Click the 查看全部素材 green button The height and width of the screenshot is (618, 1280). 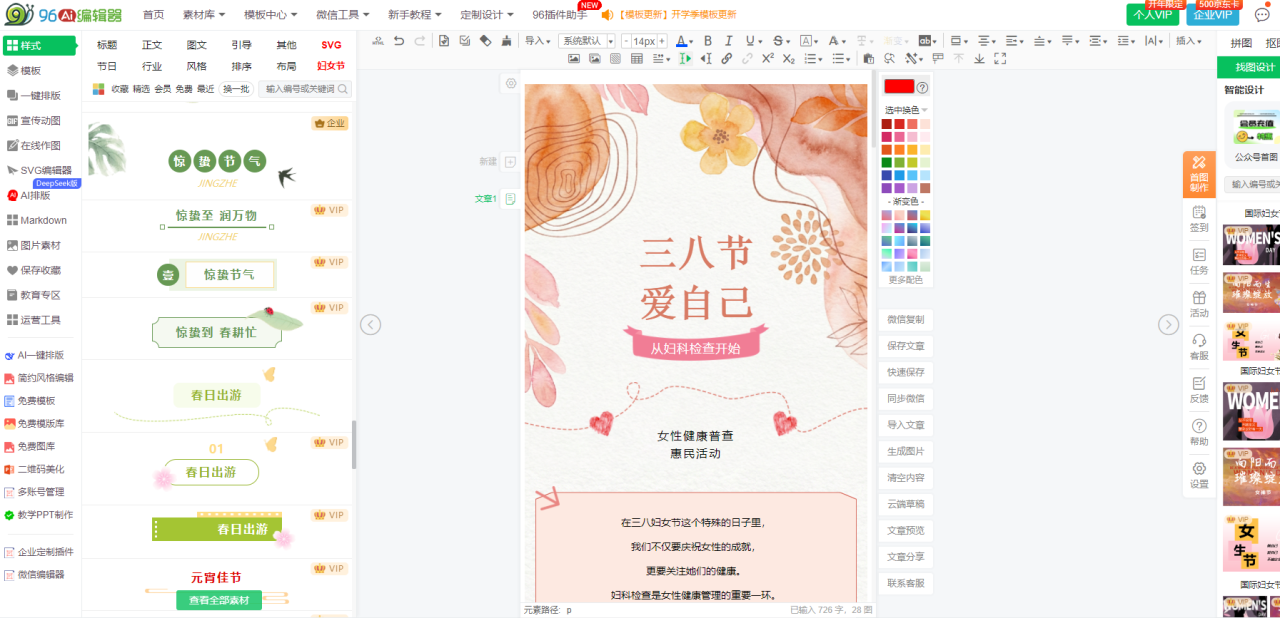coord(219,600)
